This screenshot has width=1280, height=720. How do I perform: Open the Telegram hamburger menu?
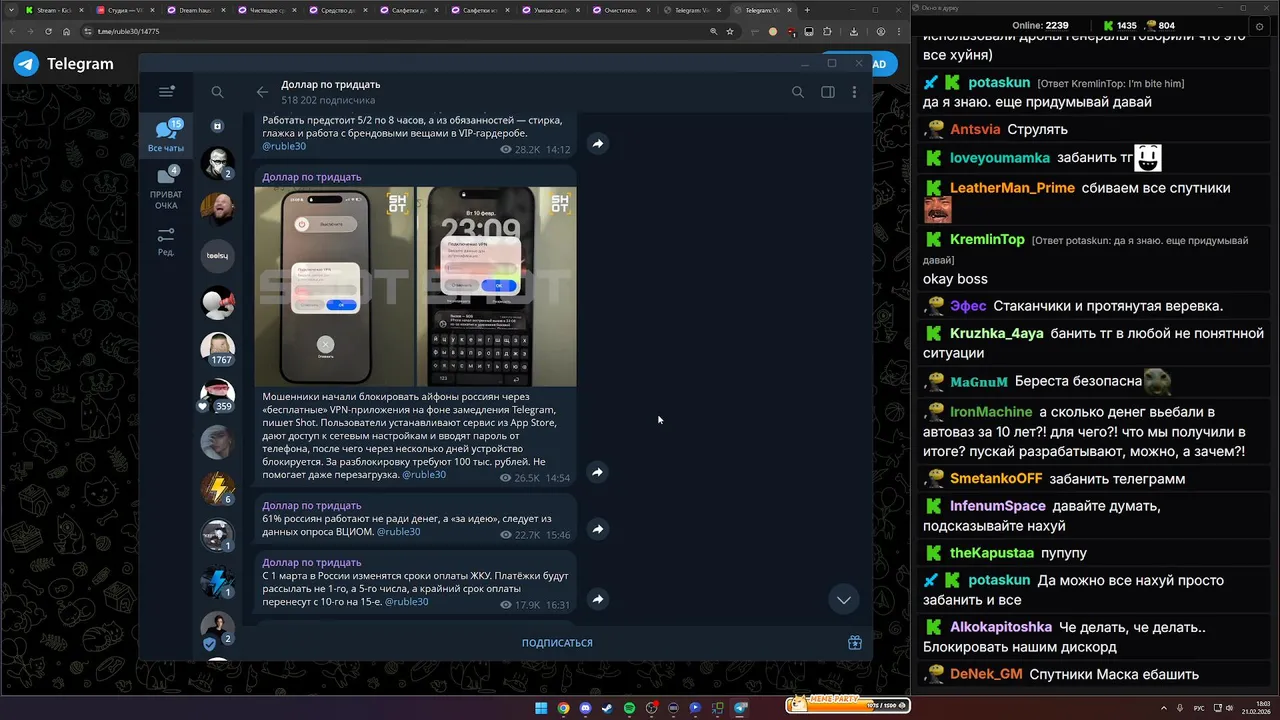coord(166,91)
